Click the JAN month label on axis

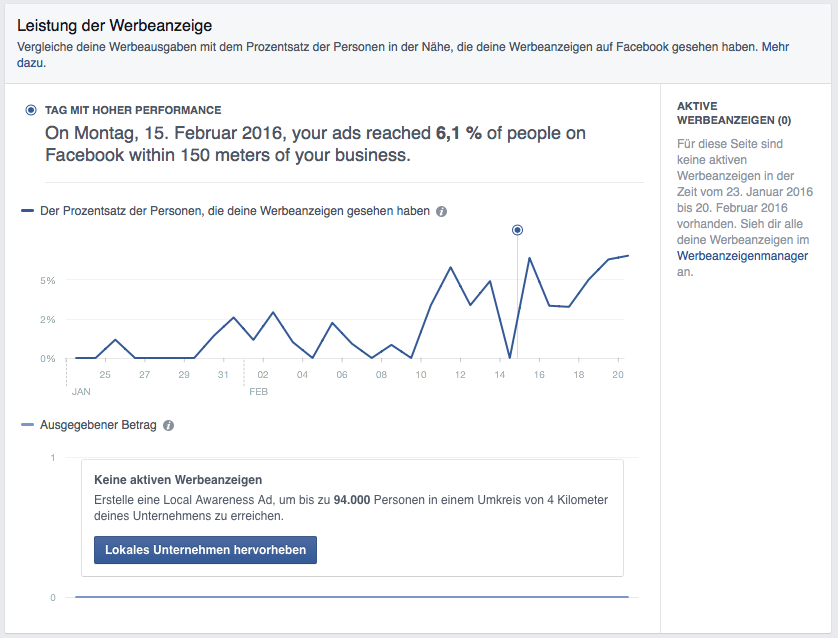pyautogui.click(x=81, y=391)
